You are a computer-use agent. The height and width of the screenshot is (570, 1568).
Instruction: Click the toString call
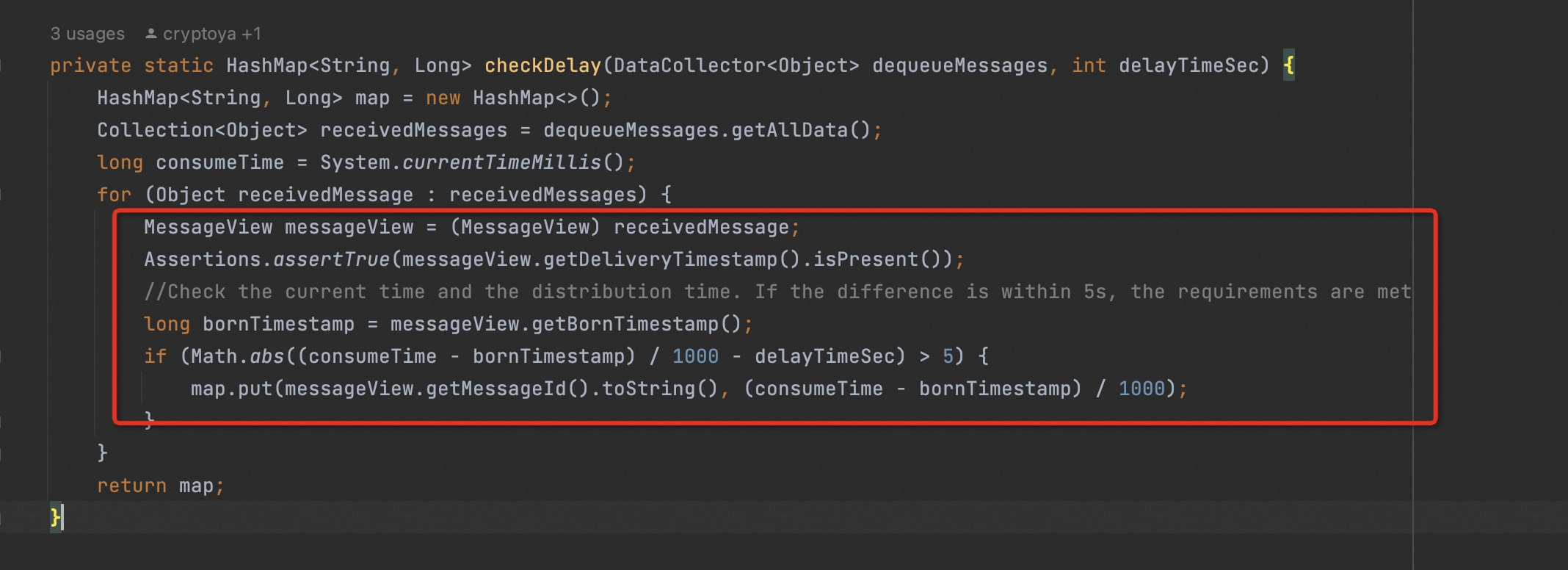tap(648, 389)
